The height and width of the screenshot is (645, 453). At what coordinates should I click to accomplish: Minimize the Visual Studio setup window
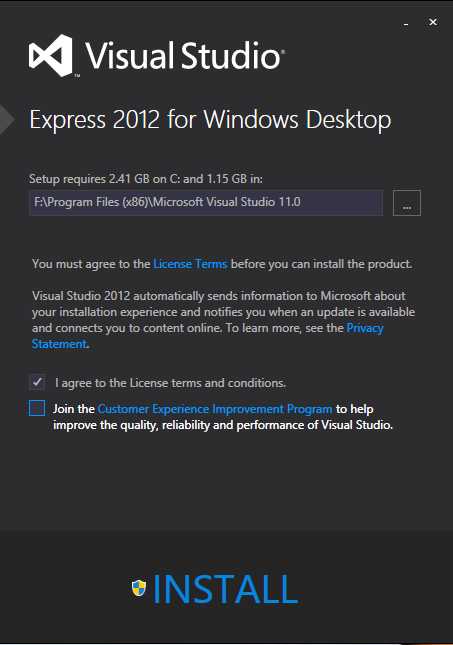406,22
